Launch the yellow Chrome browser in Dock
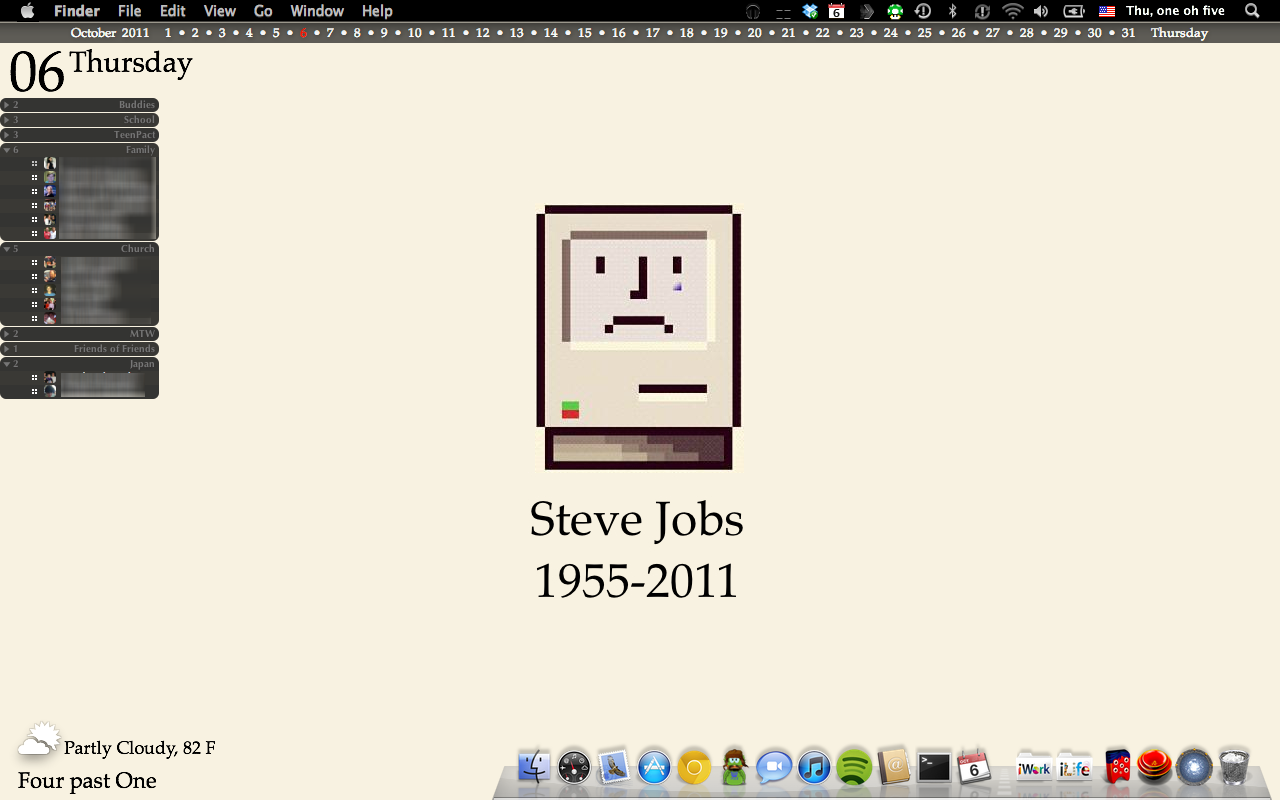This screenshot has width=1280, height=800. point(694,768)
